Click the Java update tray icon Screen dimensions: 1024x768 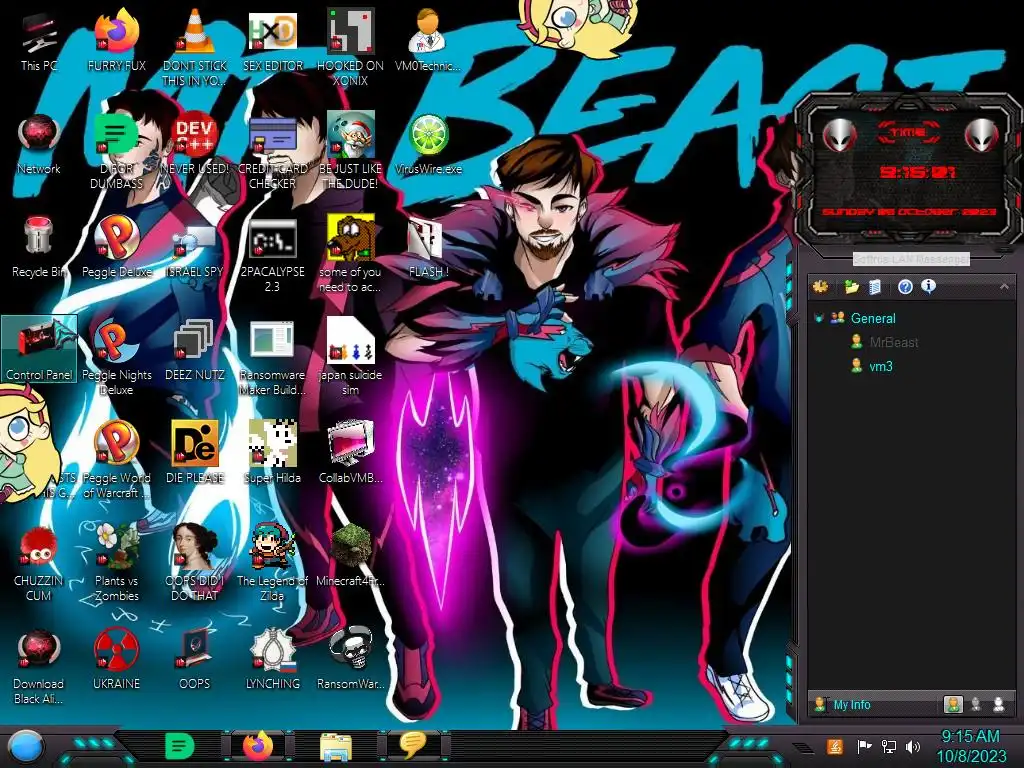pos(834,746)
